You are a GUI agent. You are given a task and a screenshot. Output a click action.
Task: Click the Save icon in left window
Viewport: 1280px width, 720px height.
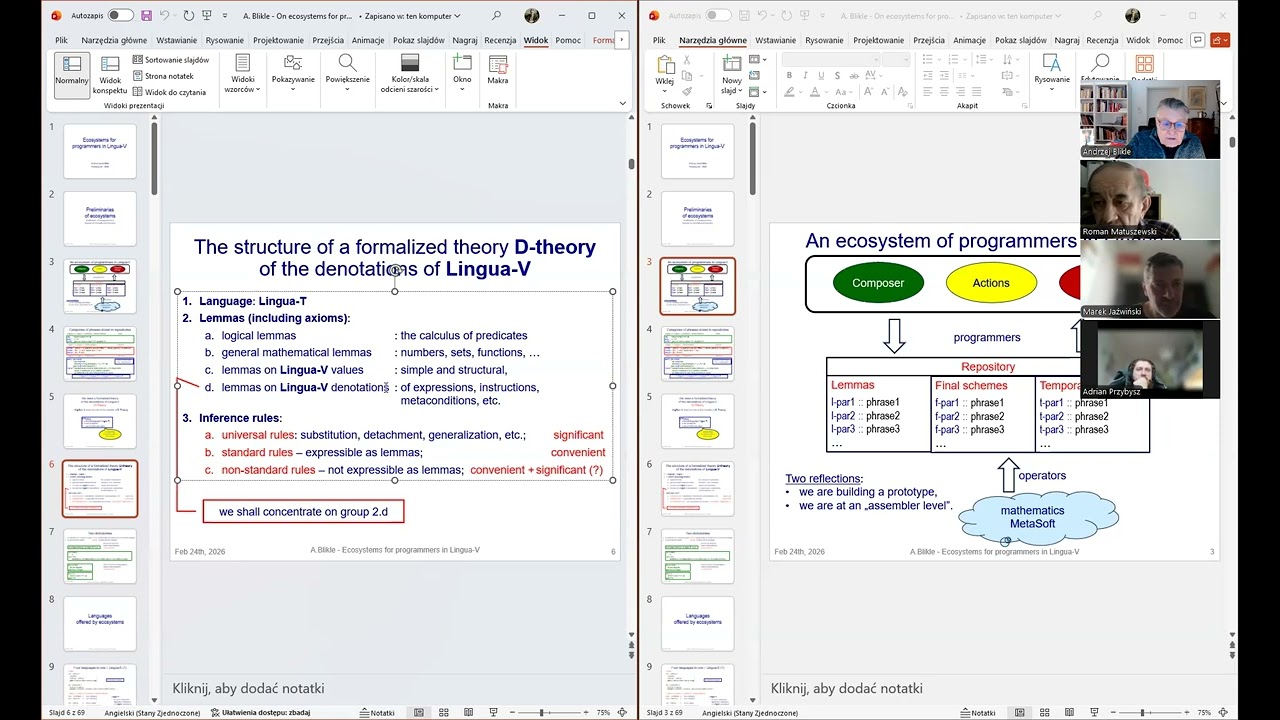pos(147,16)
